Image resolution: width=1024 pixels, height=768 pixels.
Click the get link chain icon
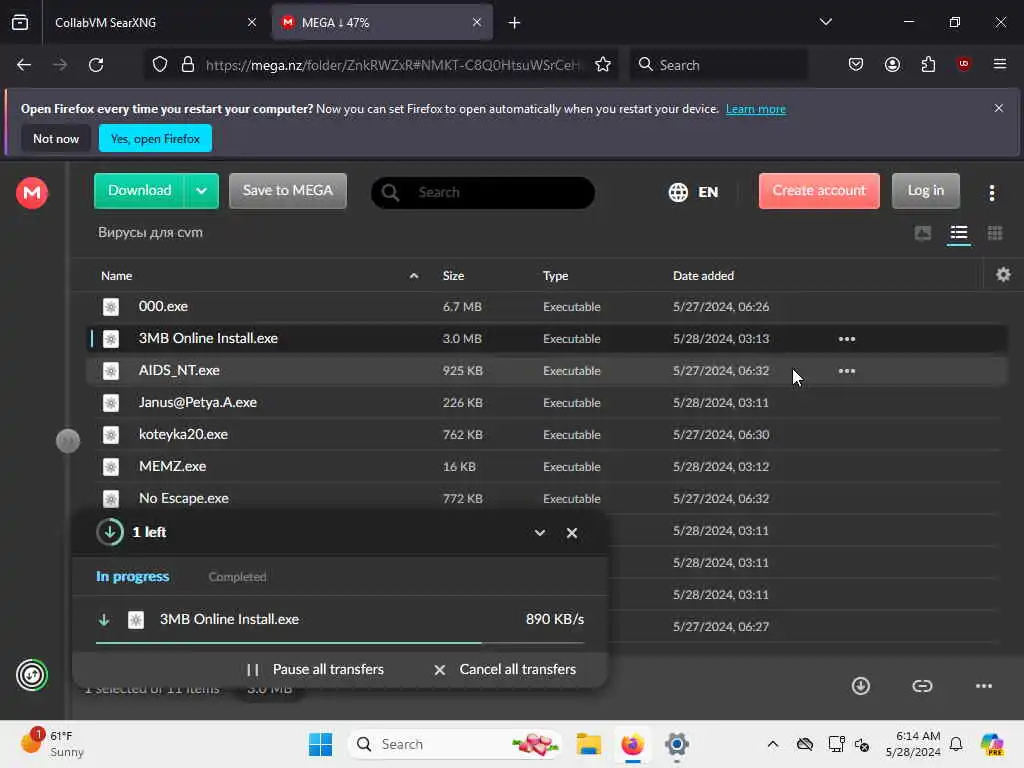922,686
